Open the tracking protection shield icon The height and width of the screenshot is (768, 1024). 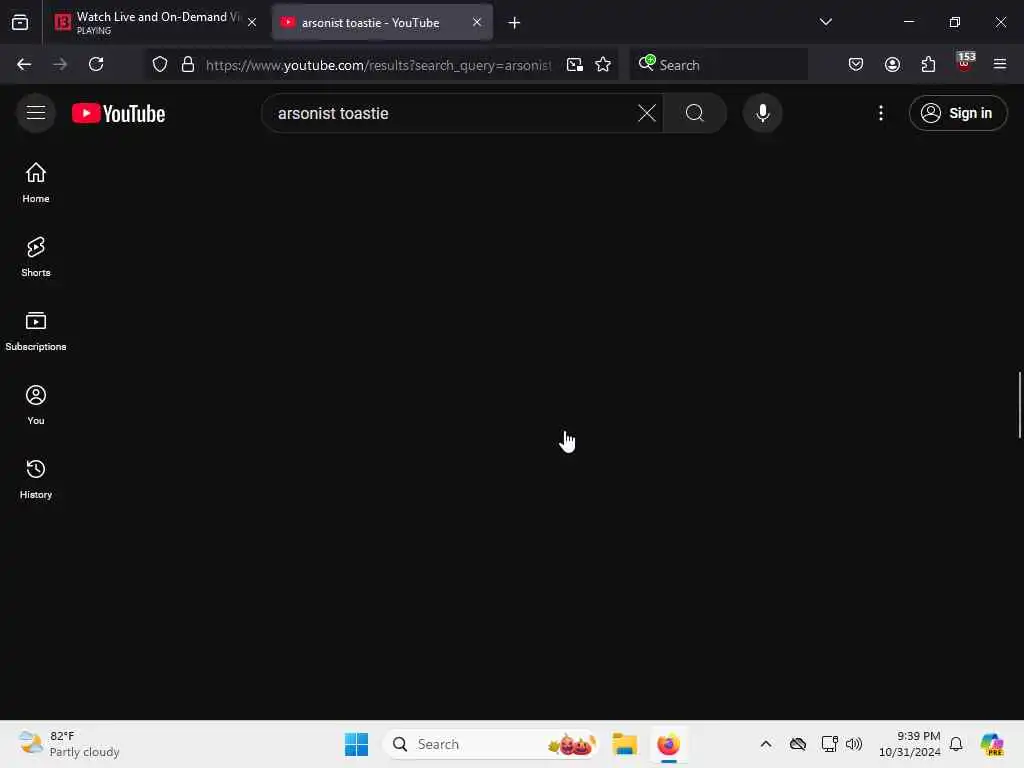tap(160, 64)
